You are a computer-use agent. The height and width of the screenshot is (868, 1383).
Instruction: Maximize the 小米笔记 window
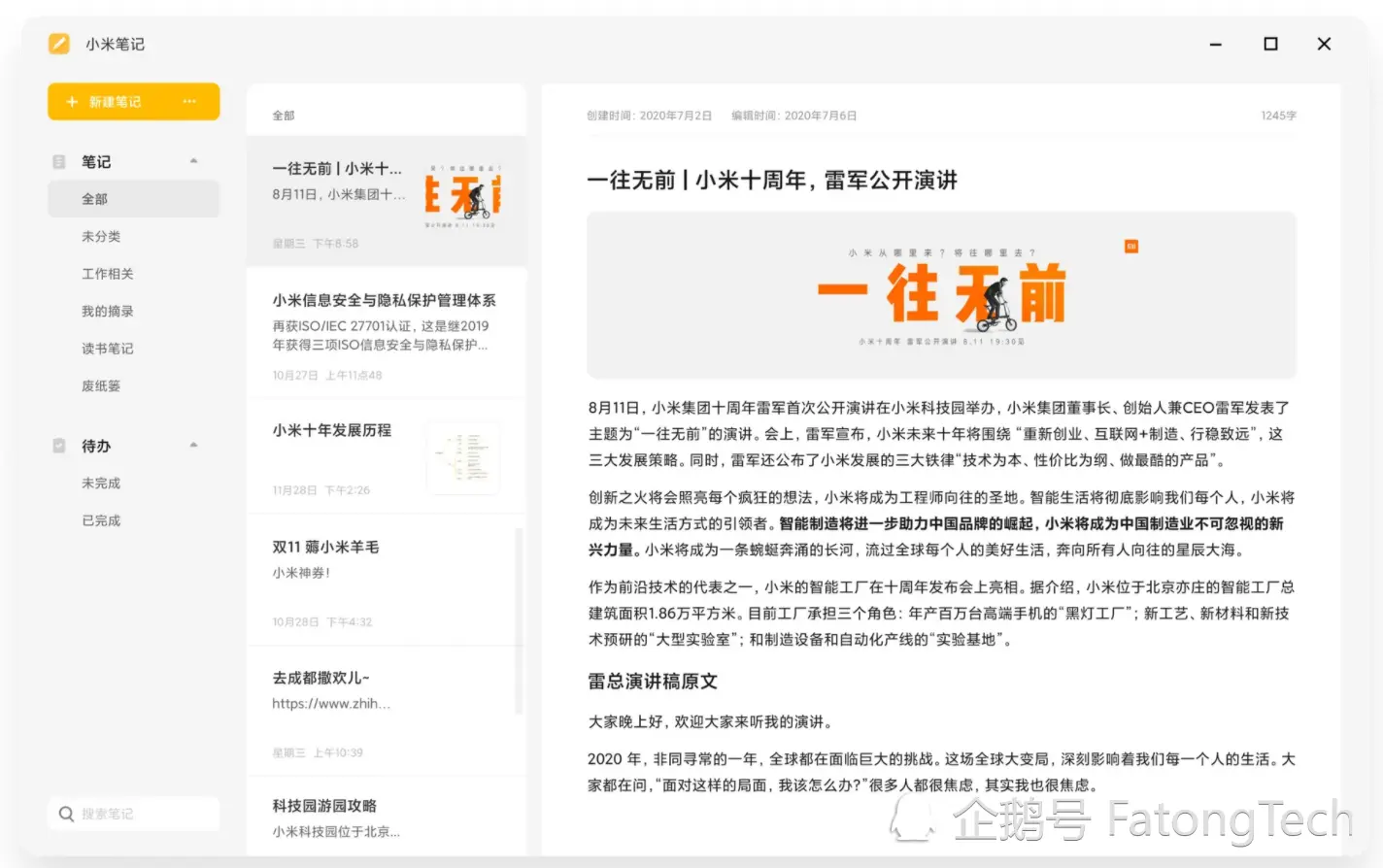(x=1270, y=44)
